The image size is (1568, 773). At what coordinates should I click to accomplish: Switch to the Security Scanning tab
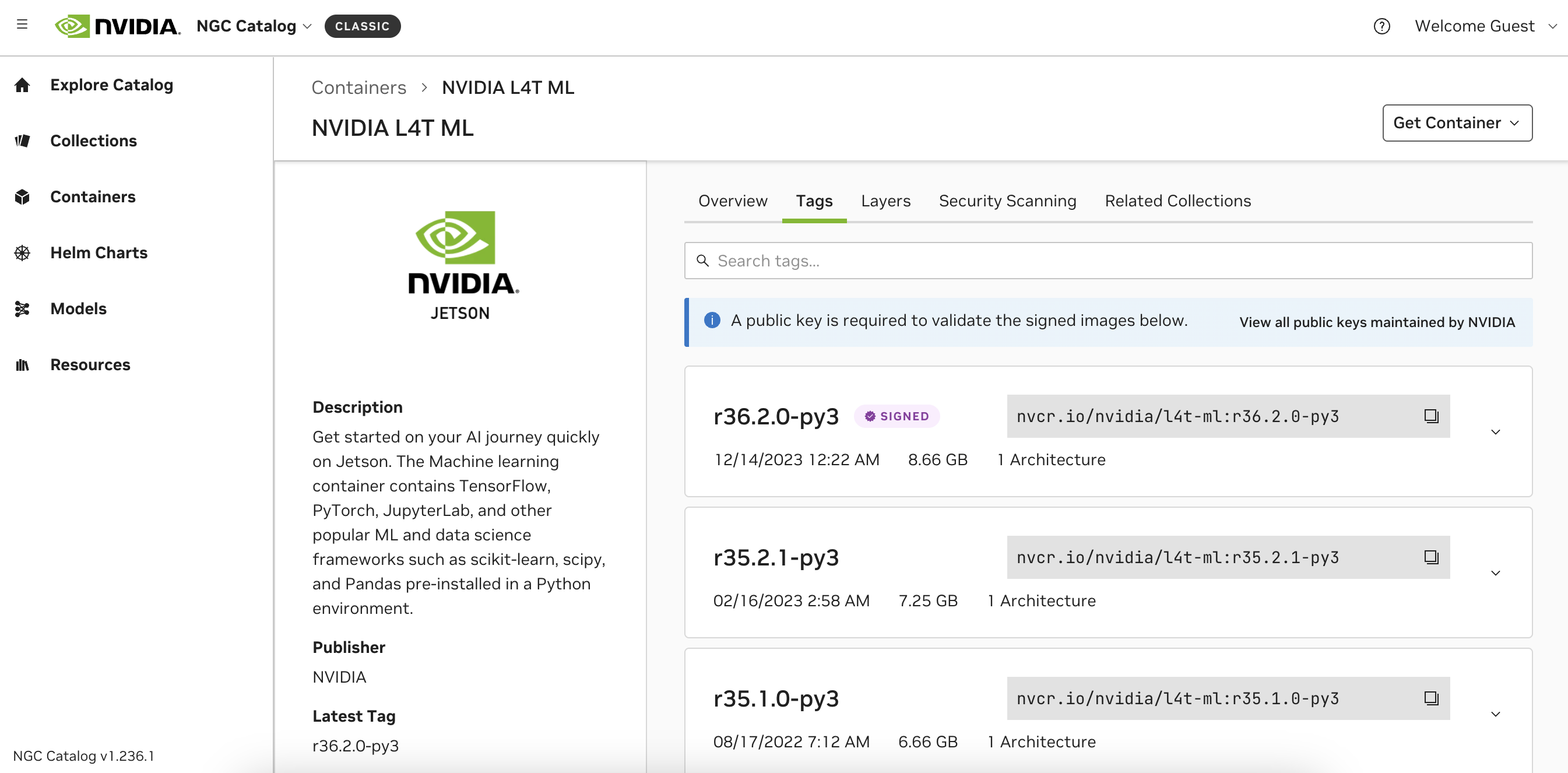[1007, 201]
